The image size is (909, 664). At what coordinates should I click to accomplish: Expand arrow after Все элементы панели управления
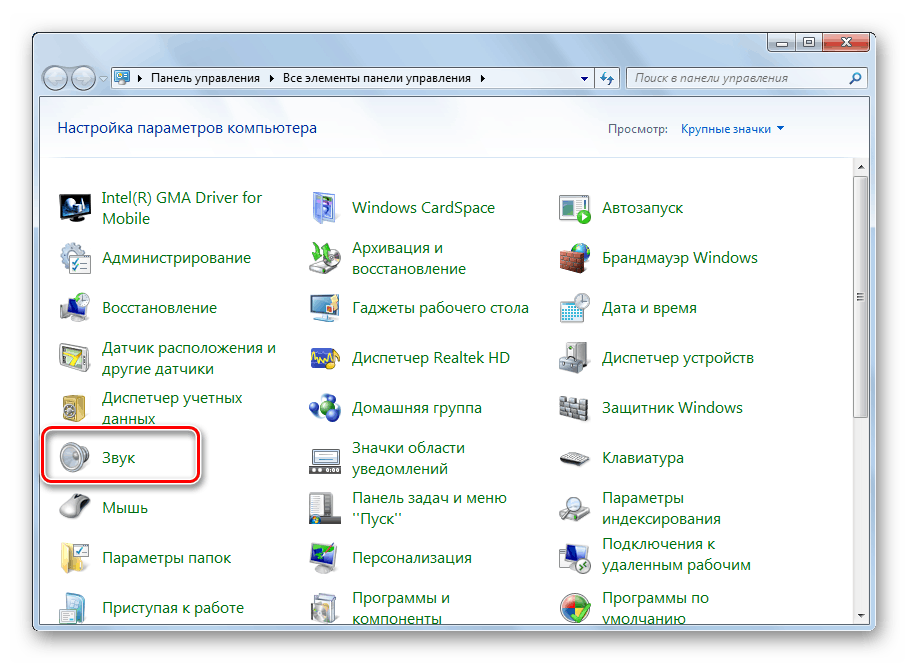[482, 78]
